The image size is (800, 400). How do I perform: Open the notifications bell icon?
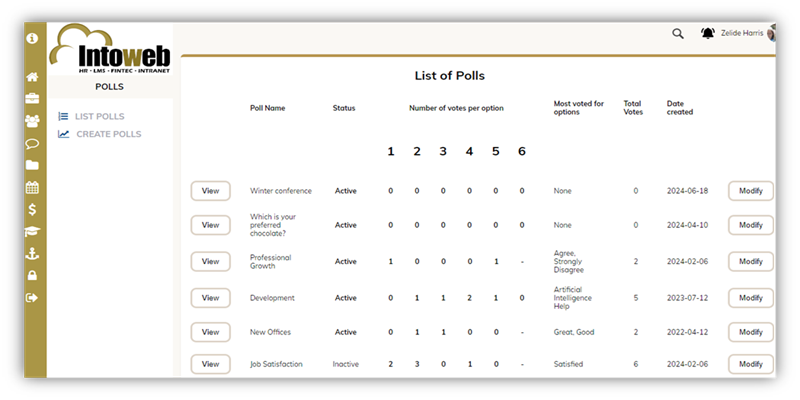[x=708, y=33]
